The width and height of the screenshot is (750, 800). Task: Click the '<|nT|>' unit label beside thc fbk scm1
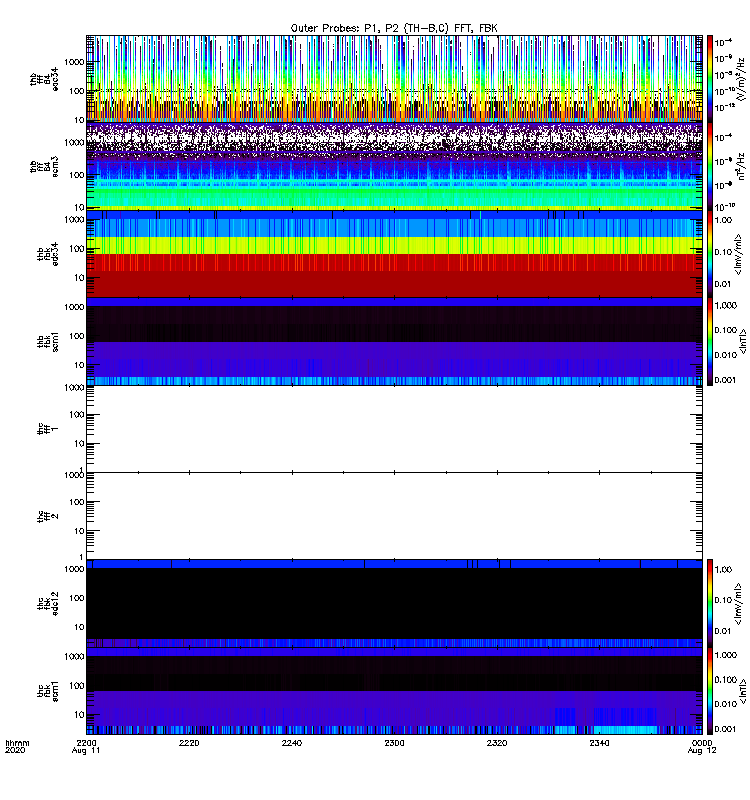743,691
